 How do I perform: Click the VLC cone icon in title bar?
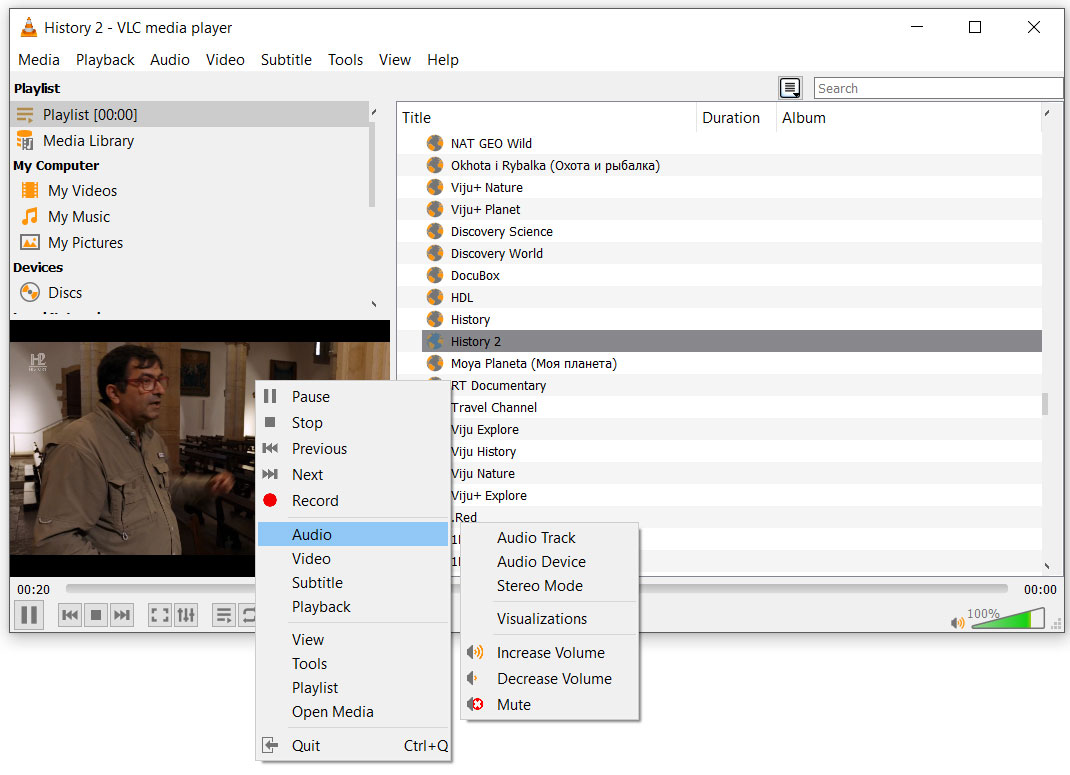click(x=28, y=27)
